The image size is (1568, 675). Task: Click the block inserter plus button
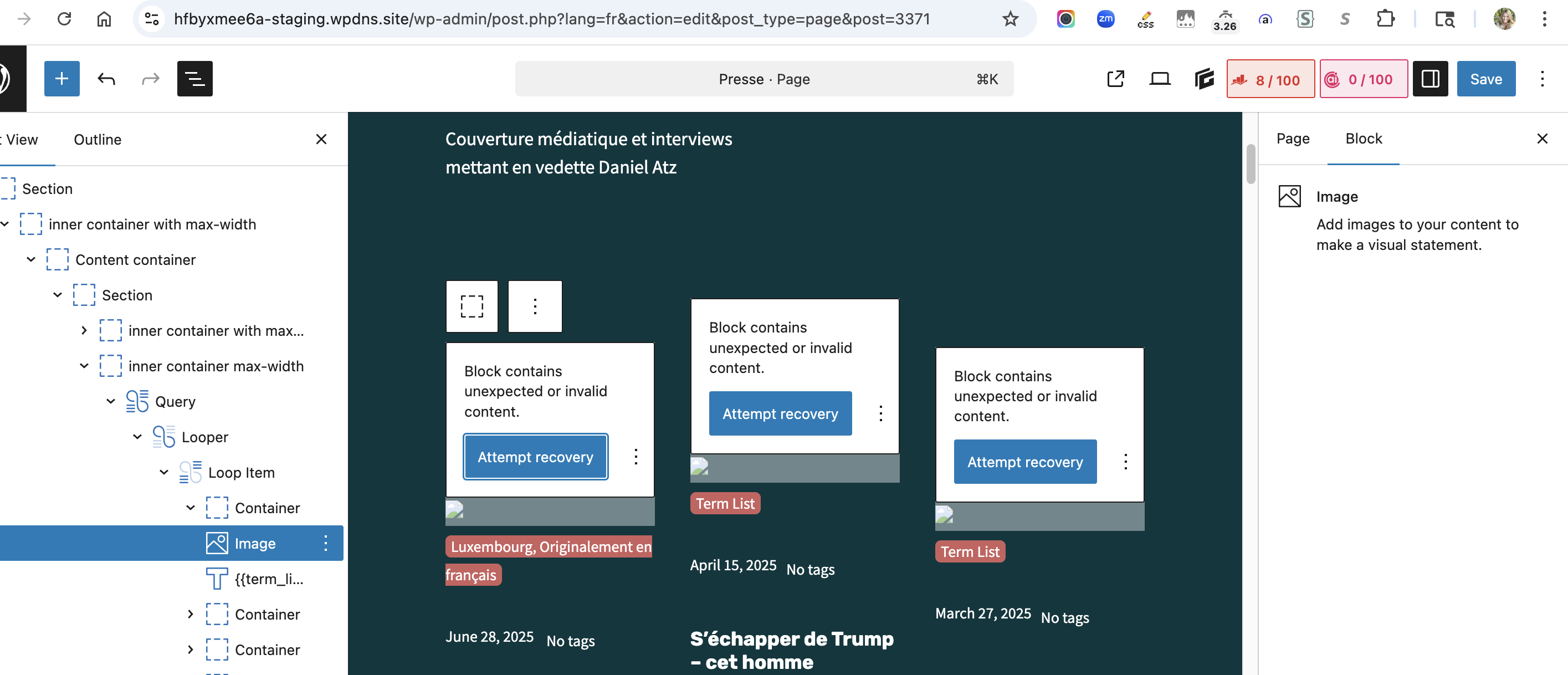(x=62, y=79)
